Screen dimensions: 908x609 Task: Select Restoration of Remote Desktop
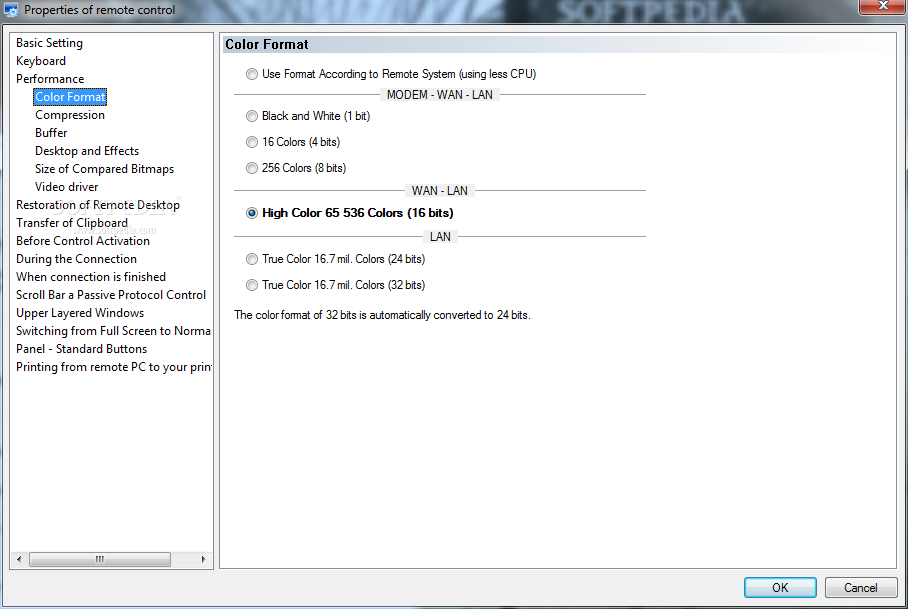click(98, 204)
